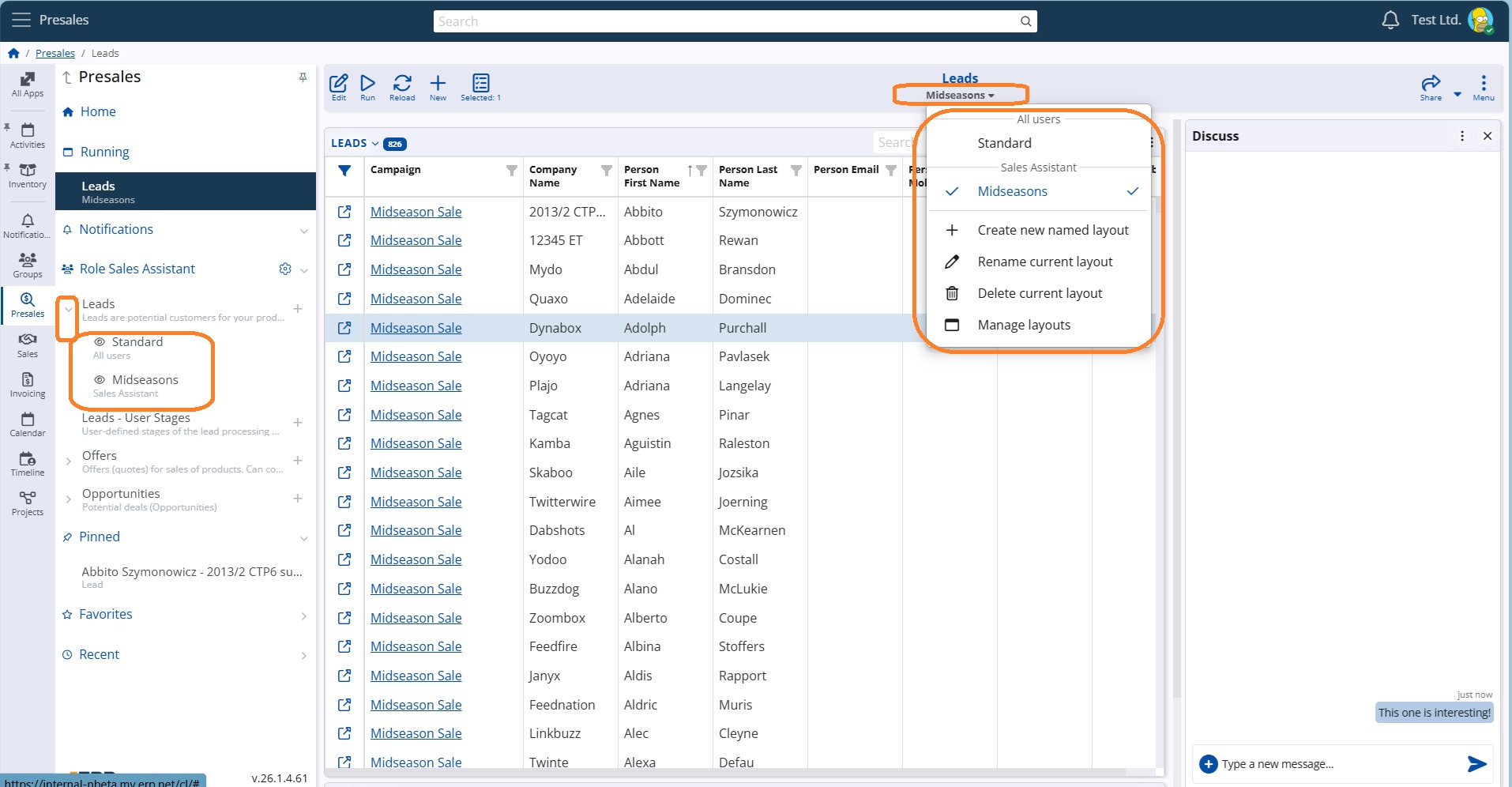Image resolution: width=1512 pixels, height=787 pixels.
Task: Open the Test Ltd. user avatar
Action: (1480, 20)
